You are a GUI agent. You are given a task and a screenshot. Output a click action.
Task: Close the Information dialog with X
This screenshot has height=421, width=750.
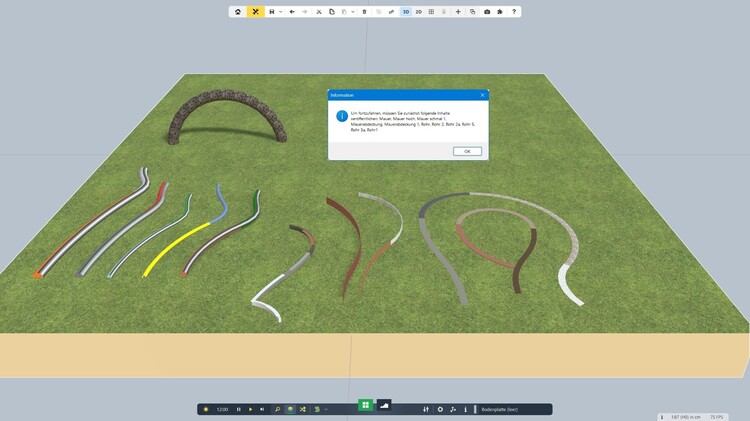(x=482, y=95)
